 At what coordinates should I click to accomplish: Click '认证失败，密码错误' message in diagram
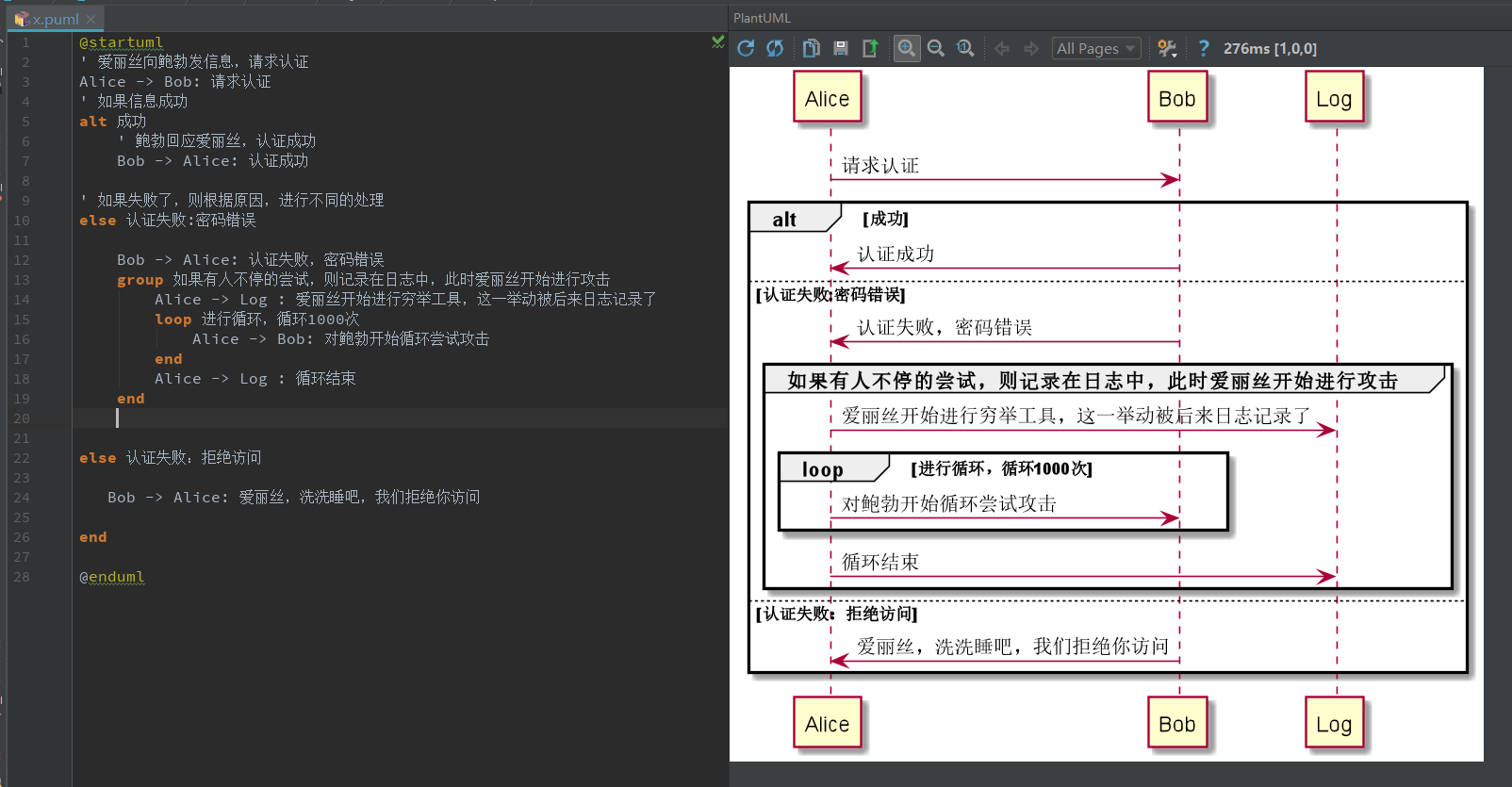click(x=945, y=328)
